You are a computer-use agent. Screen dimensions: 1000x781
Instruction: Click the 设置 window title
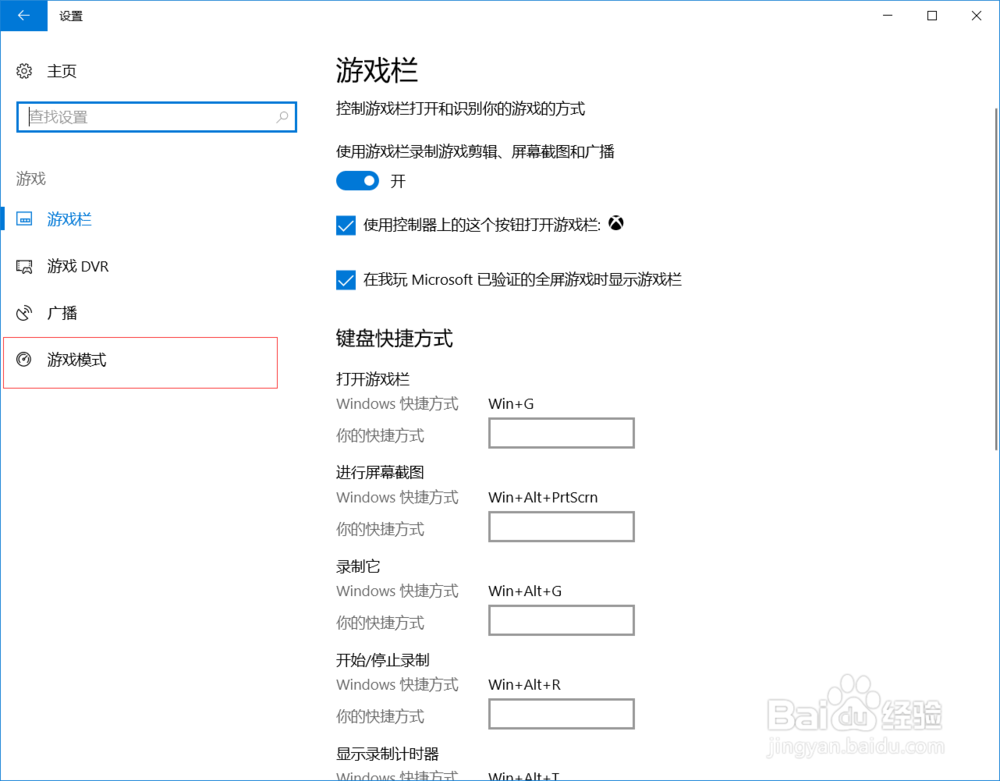71,16
